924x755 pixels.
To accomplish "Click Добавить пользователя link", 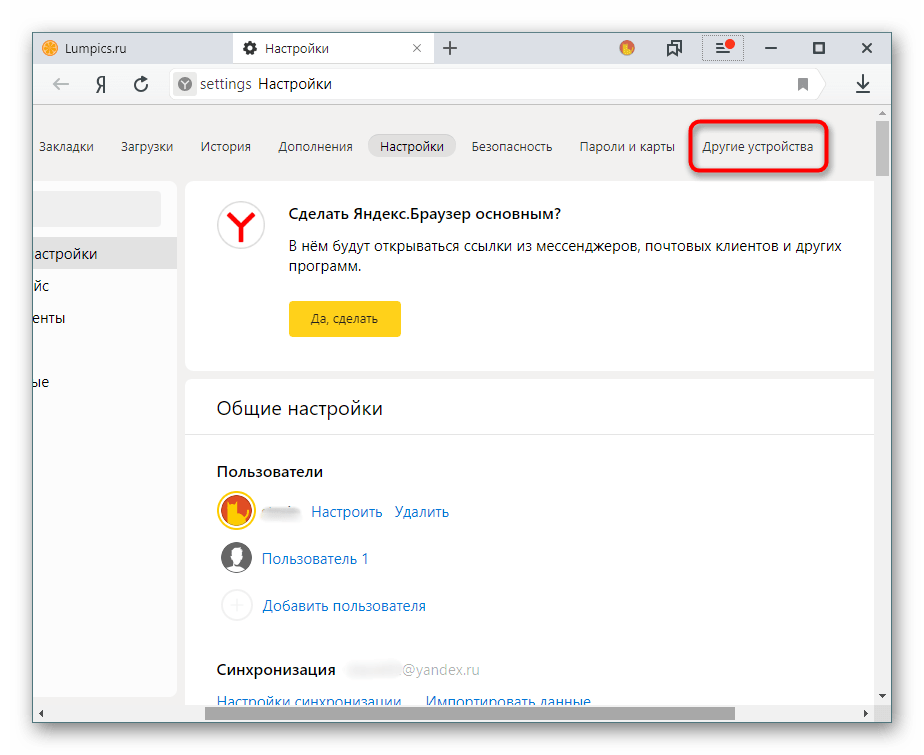I will click(344, 606).
